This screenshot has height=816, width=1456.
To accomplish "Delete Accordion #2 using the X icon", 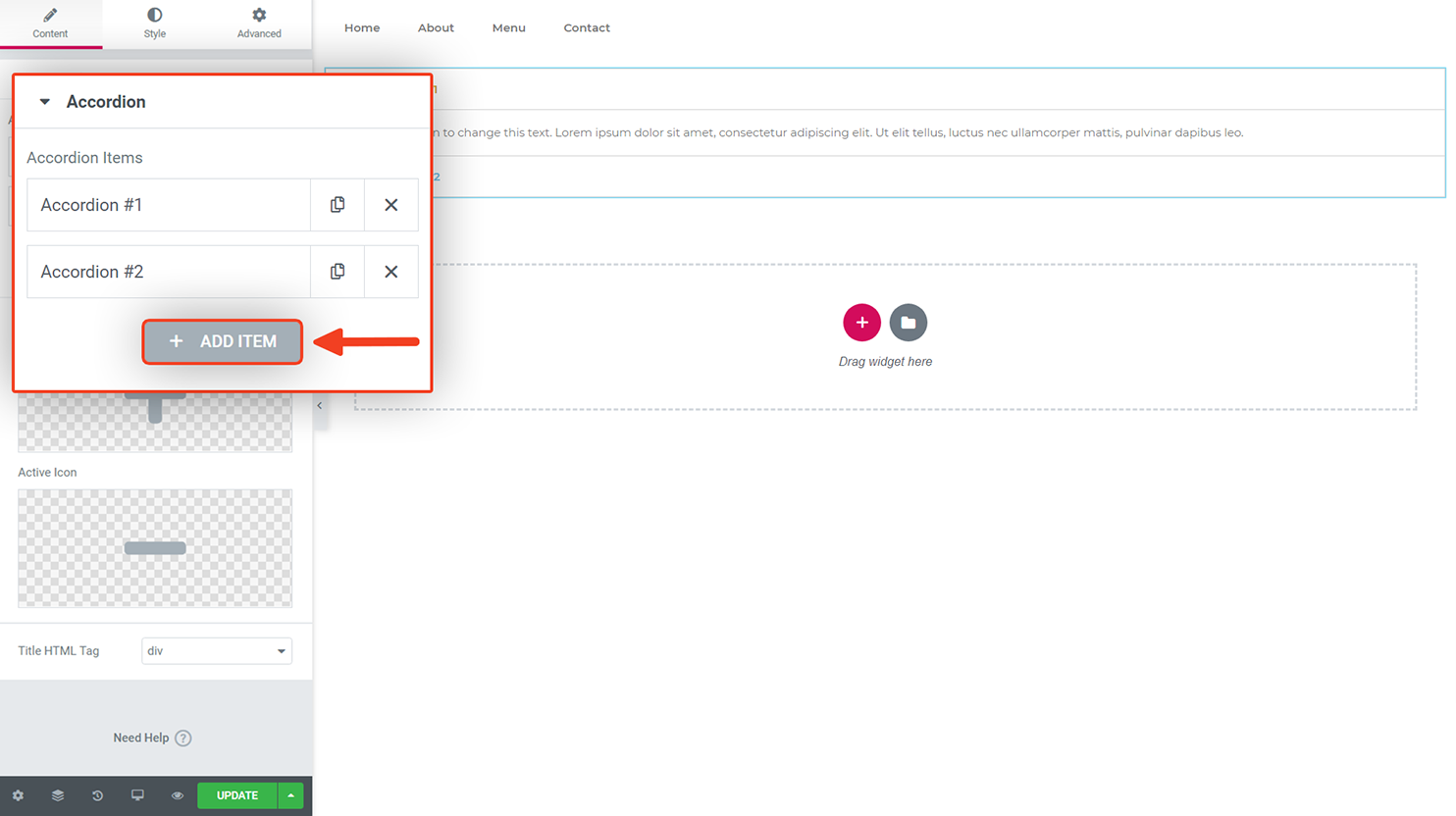I will (x=390, y=272).
